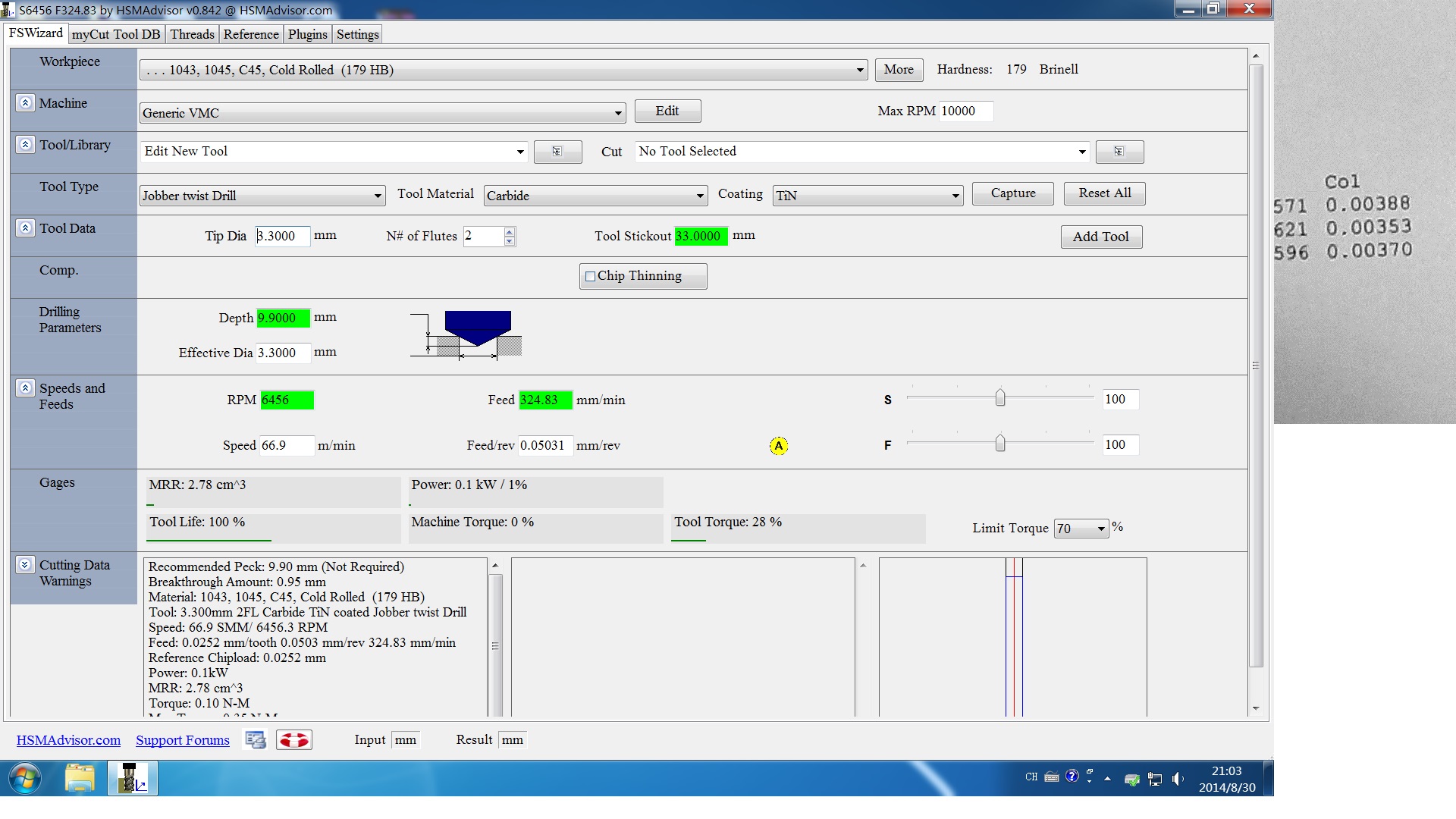Click HSMAdvisor icon in Windows taskbar
The width and height of the screenshot is (1456, 819).
click(x=133, y=778)
